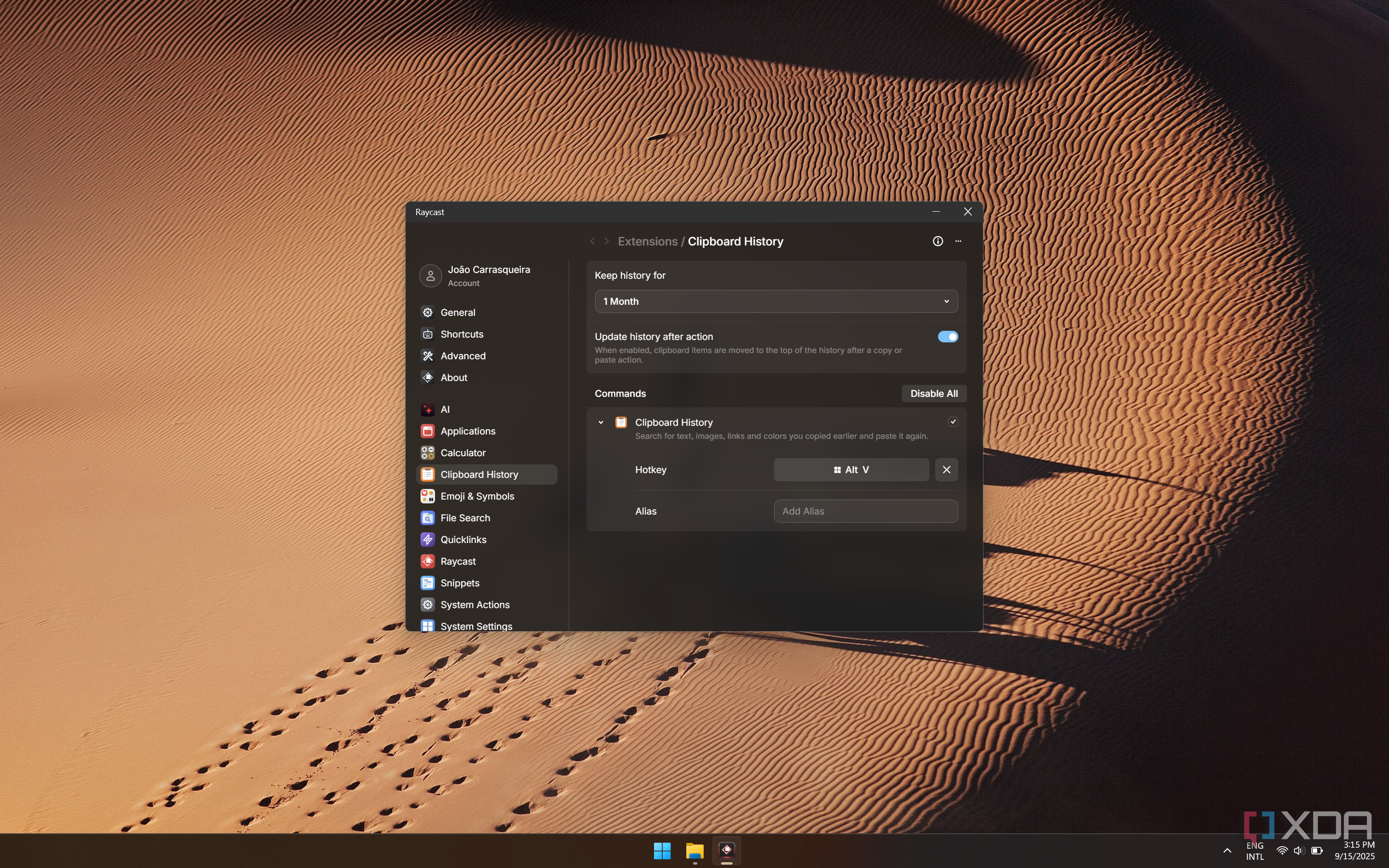Open João Carrasqueira account entry

point(487,275)
